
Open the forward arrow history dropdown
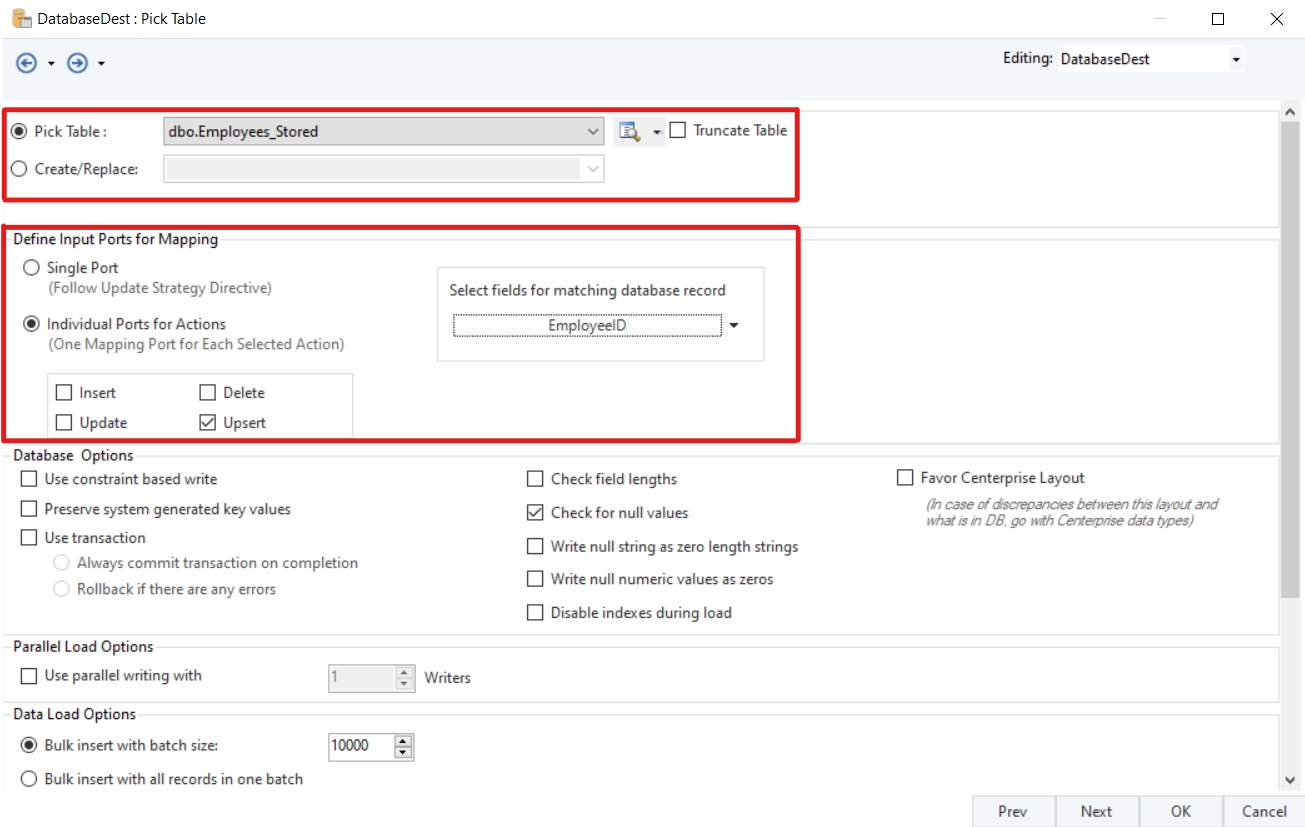coord(101,64)
